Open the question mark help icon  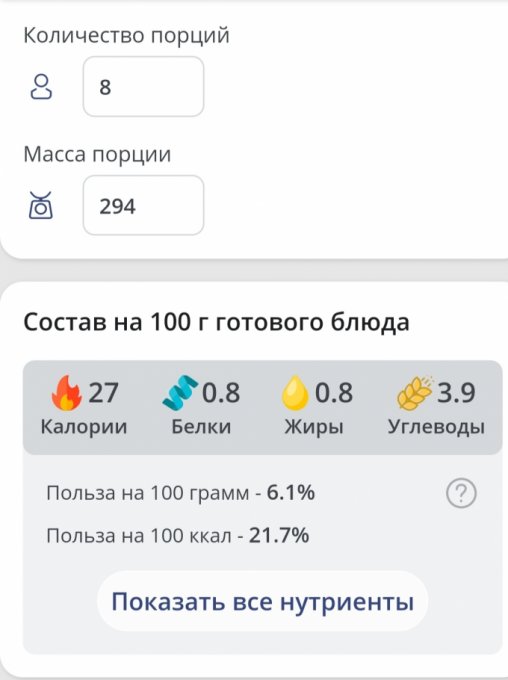point(461,493)
